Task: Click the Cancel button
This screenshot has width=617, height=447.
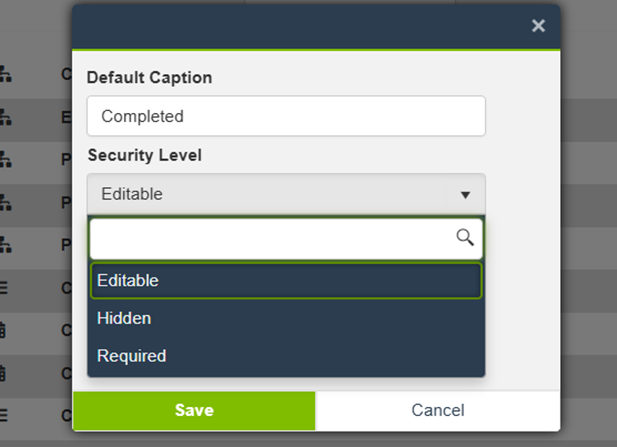Action: point(437,410)
